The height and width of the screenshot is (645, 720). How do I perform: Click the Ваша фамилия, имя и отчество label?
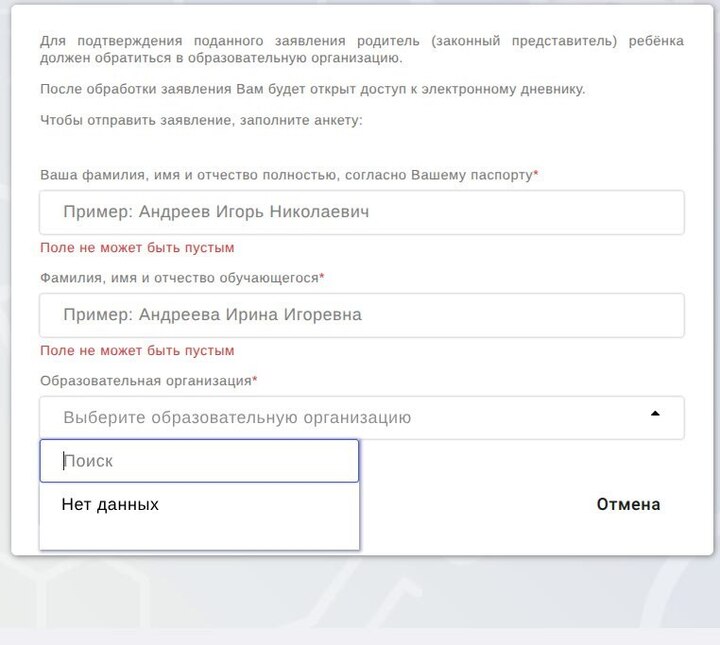point(289,175)
